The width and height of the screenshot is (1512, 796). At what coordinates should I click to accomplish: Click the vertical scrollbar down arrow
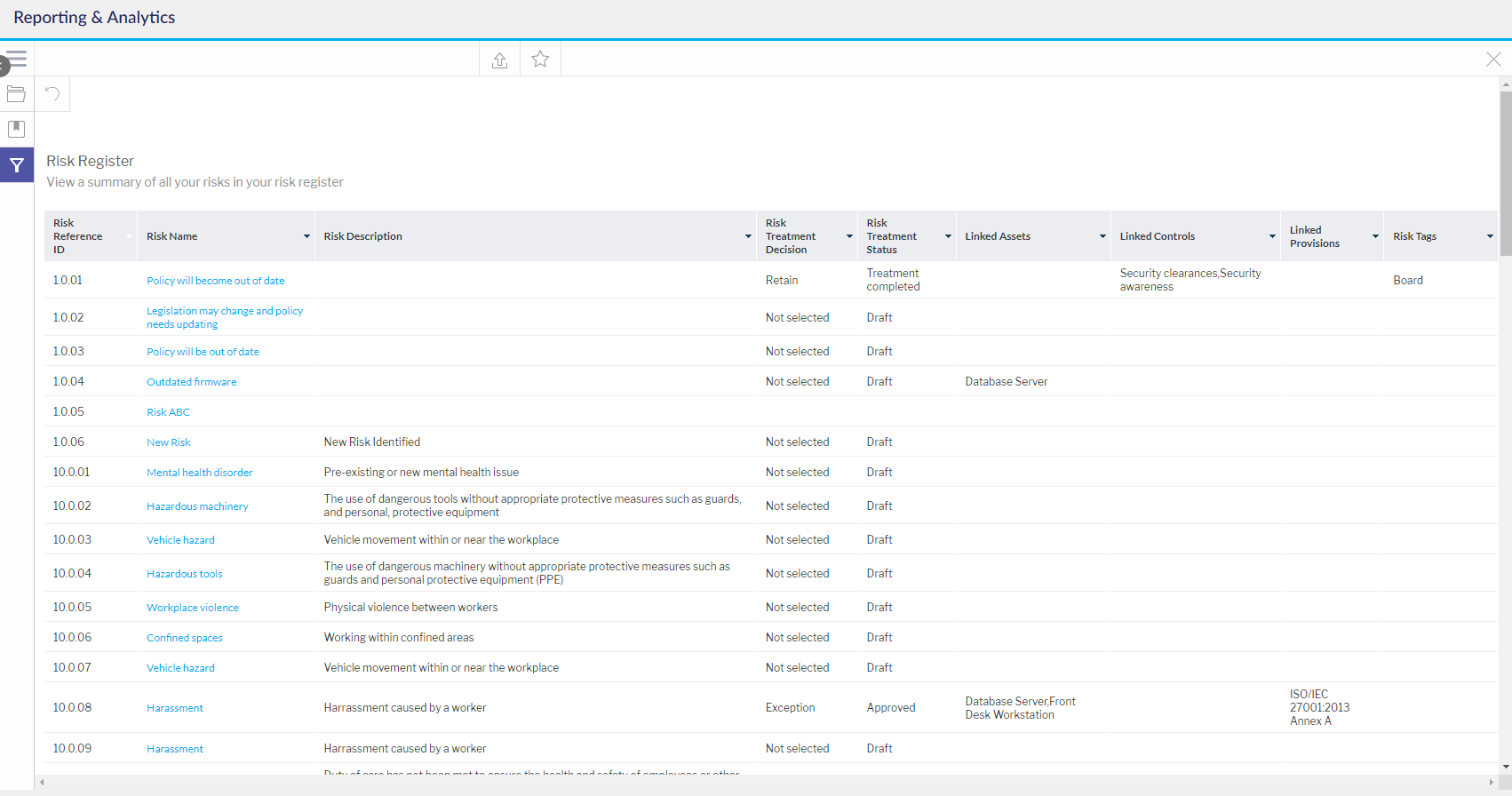[1505, 766]
